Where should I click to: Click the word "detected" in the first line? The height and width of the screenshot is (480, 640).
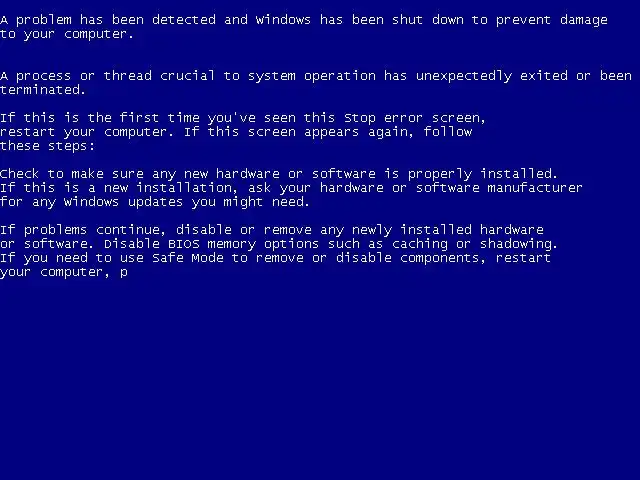tap(184, 20)
